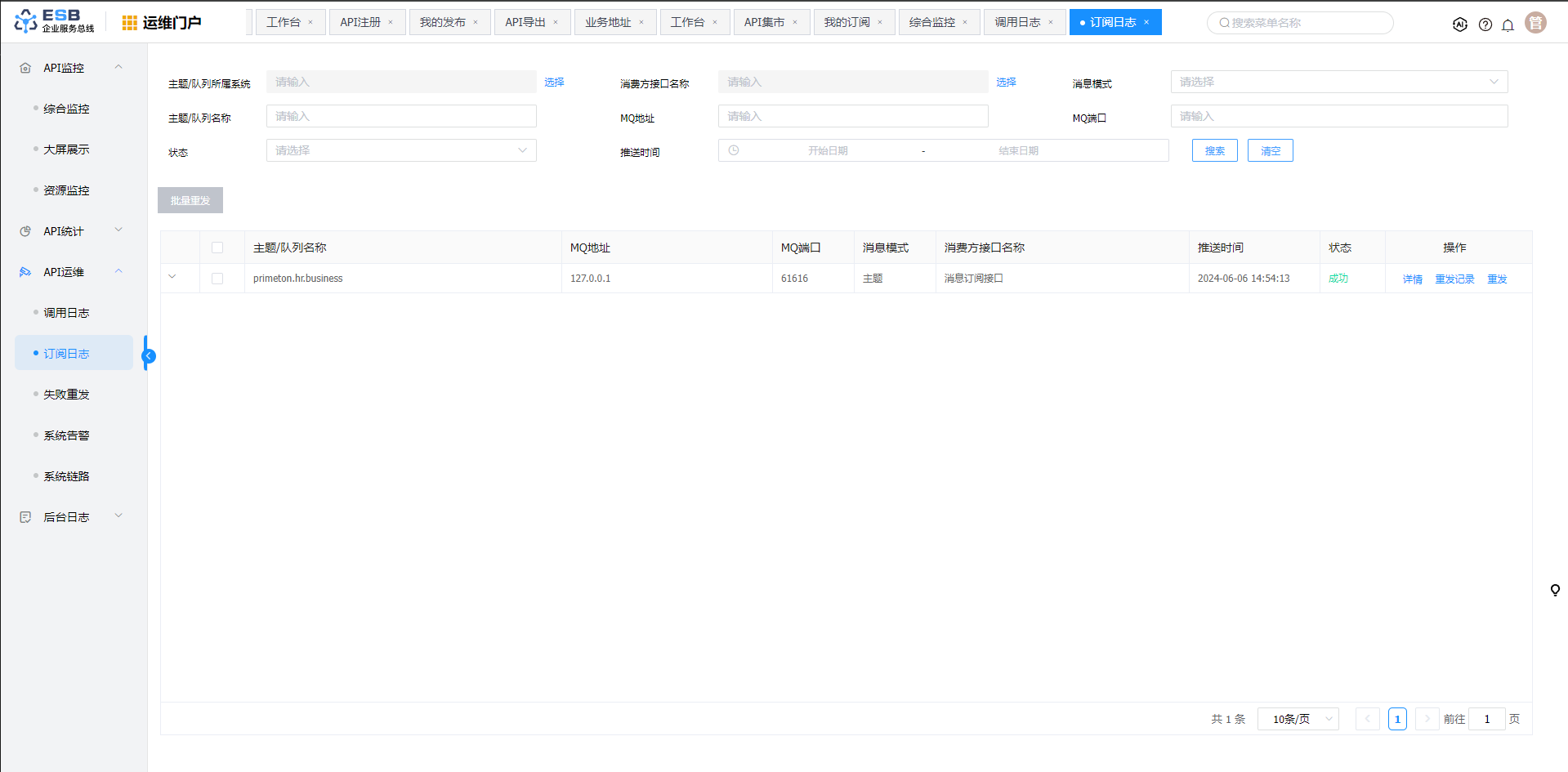The height and width of the screenshot is (772, 1568).
Task: Open the 消息模式 dropdown
Action: pos(1338,82)
